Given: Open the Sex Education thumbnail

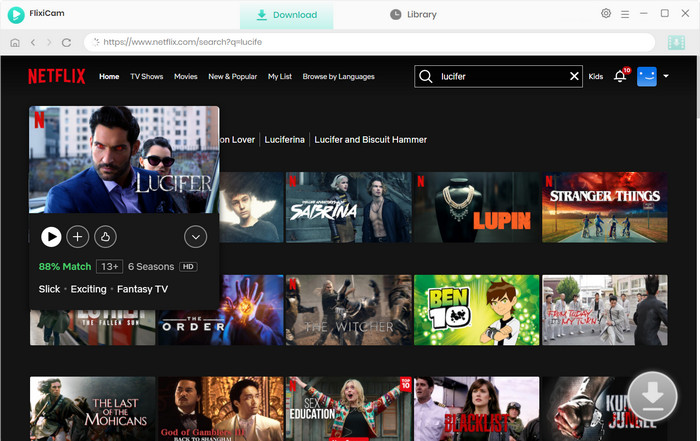Looking at the screenshot, I should [348, 409].
